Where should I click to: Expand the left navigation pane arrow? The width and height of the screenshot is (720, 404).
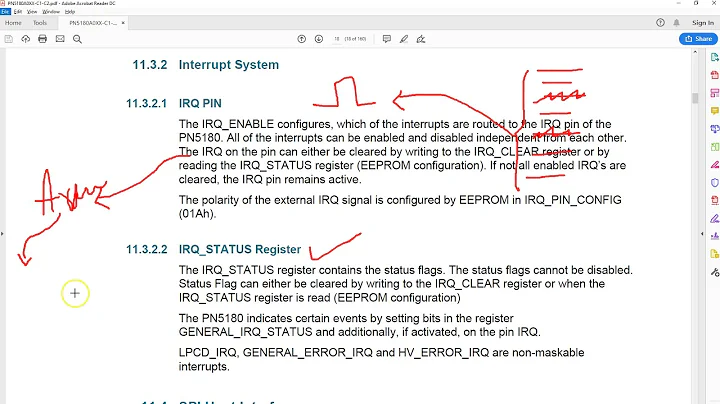(2, 234)
